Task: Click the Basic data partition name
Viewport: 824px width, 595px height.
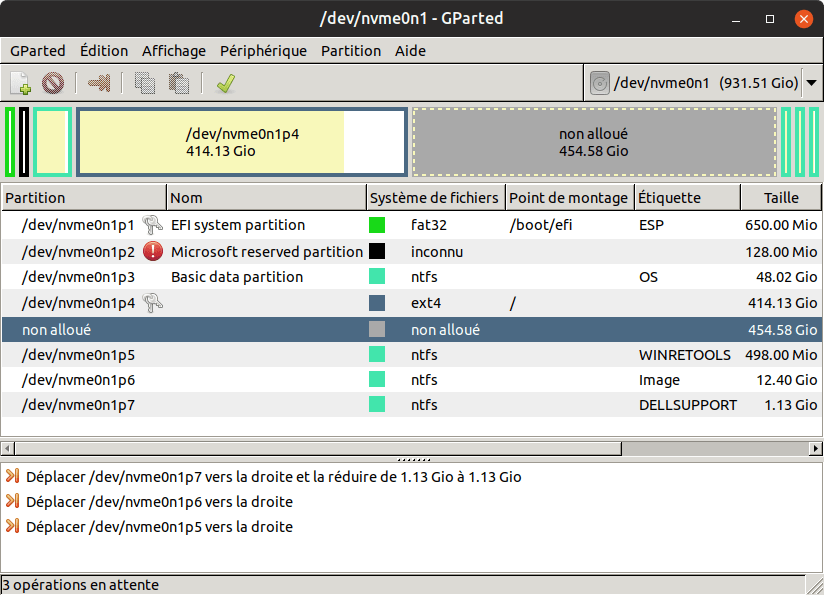Action: [x=237, y=277]
